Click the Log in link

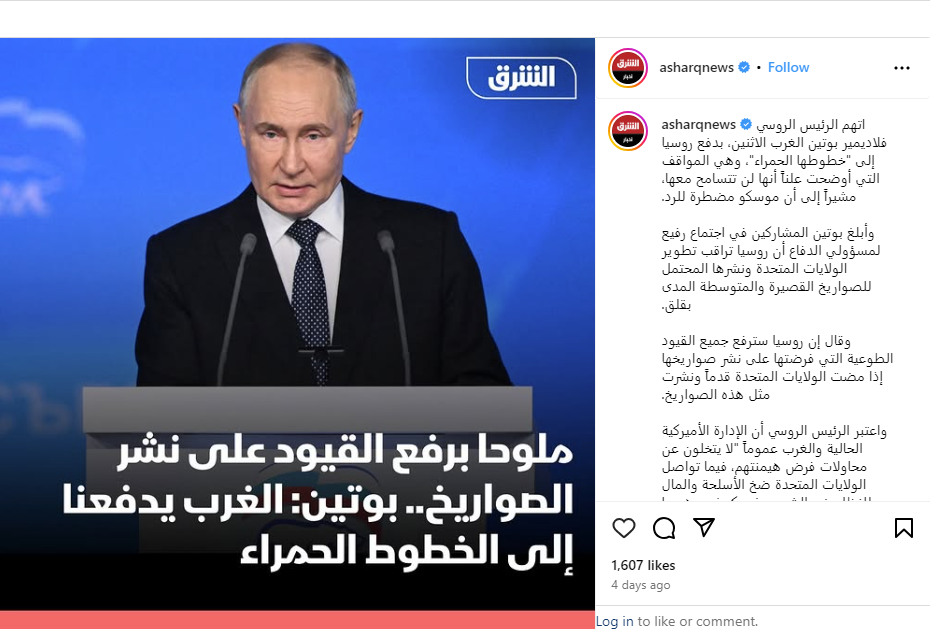point(614,621)
